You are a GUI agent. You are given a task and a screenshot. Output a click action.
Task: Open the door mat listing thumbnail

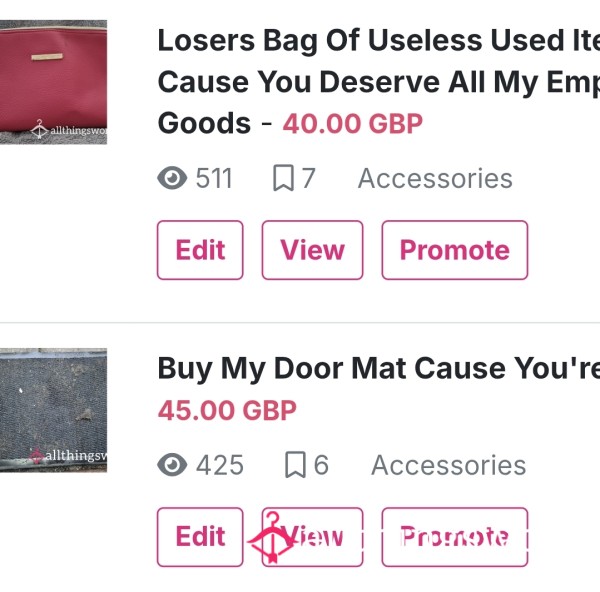click(x=53, y=410)
